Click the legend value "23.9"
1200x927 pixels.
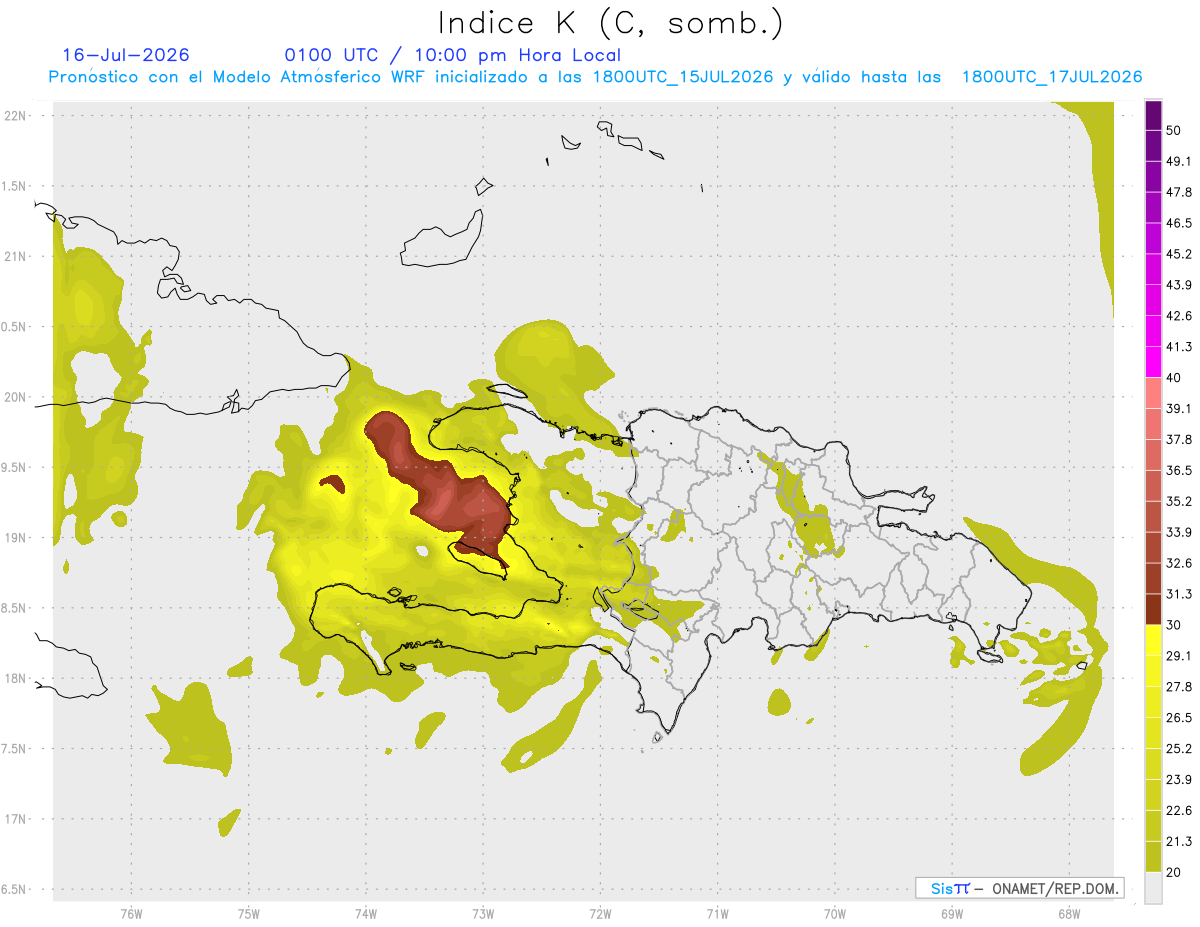pyautogui.click(x=1179, y=780)
